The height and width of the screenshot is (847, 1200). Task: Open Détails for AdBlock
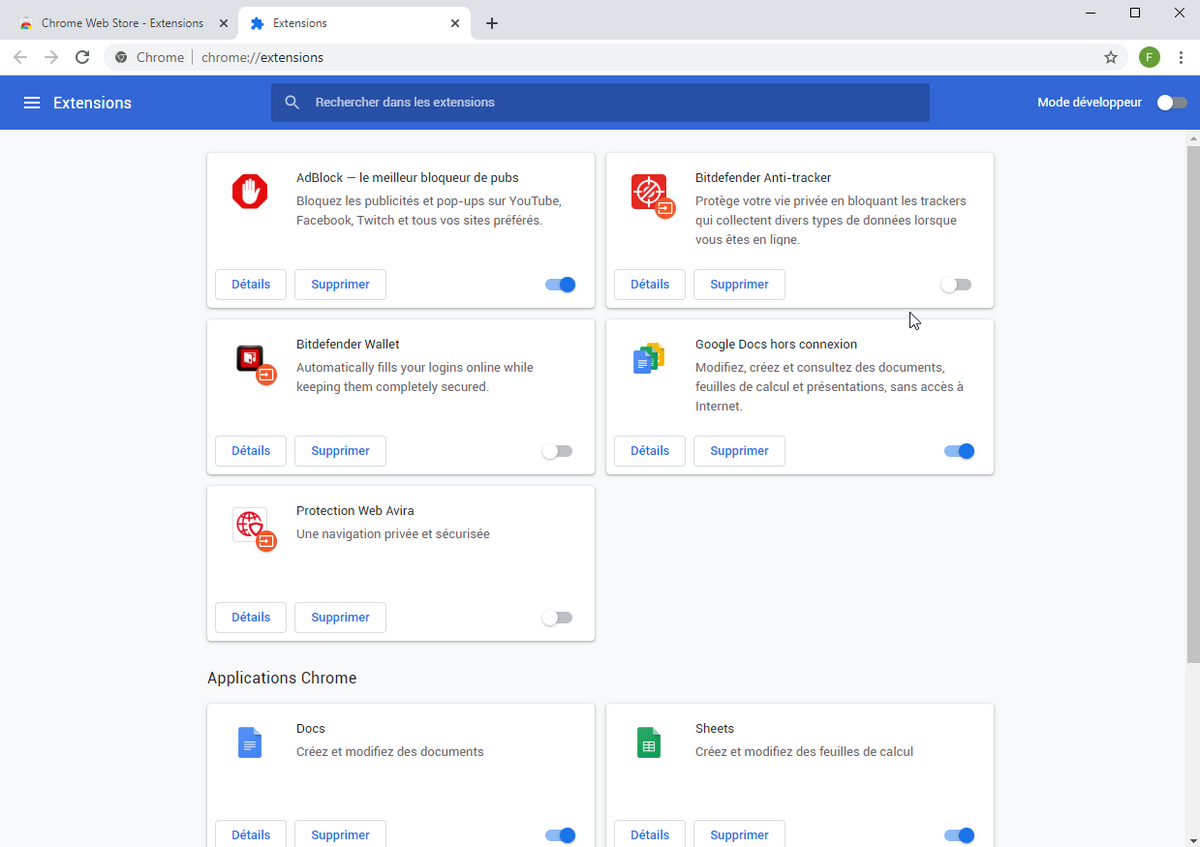(251, 284)
